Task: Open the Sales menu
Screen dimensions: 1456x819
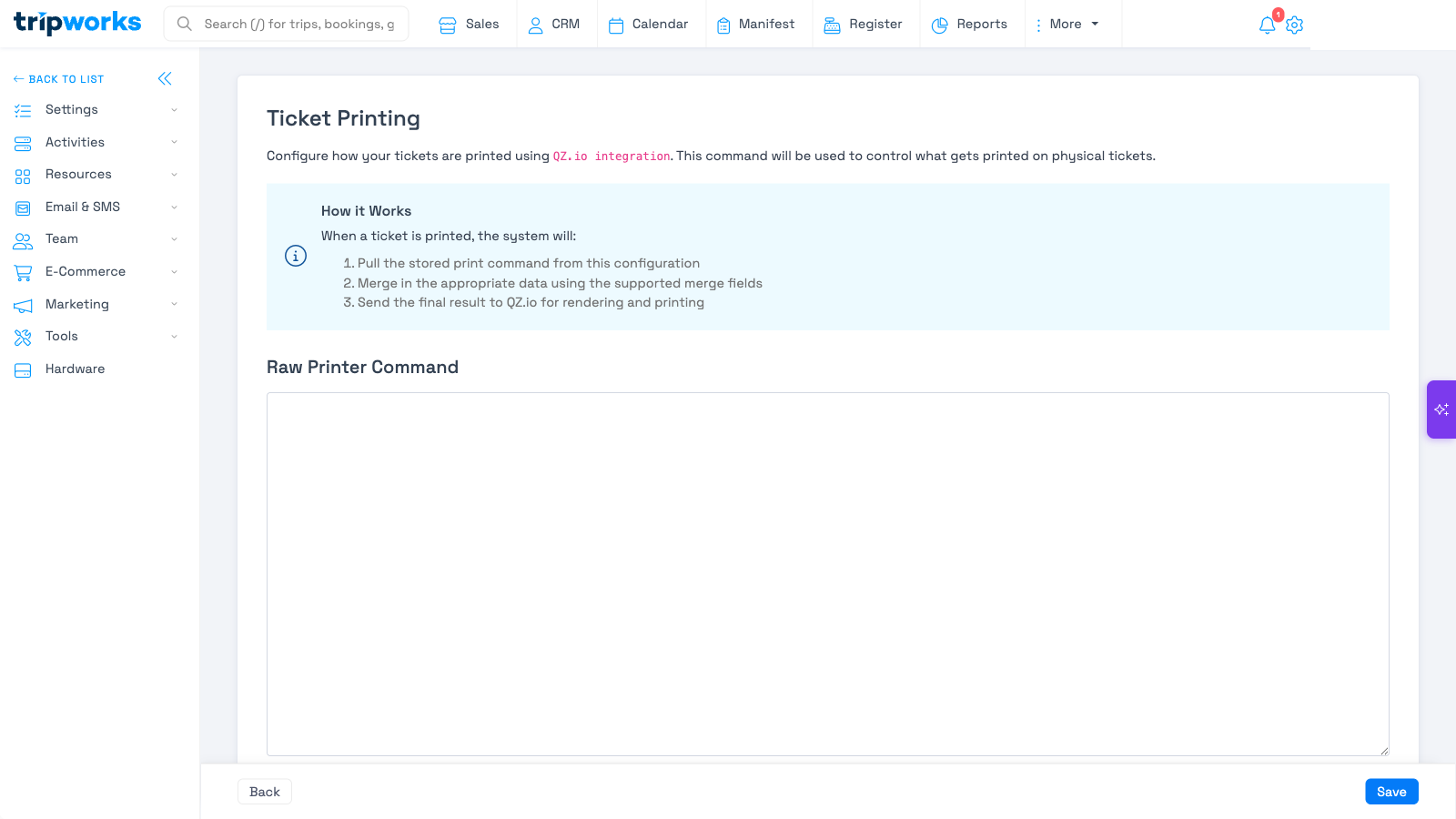Action: pyautogui.click(x=469, y=24)
